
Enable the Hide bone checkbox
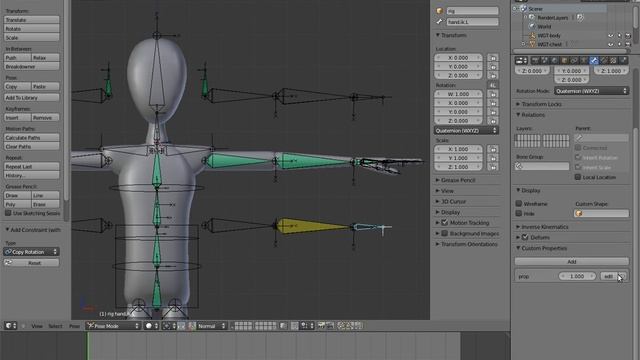tap(518, 213)
